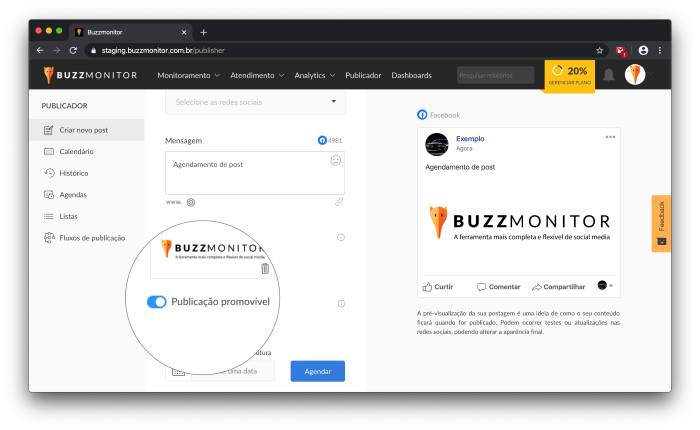Click the calendar icon beside date field
Image resolution: width=700 pixels, height=430 pixels.
pos(178,371)
